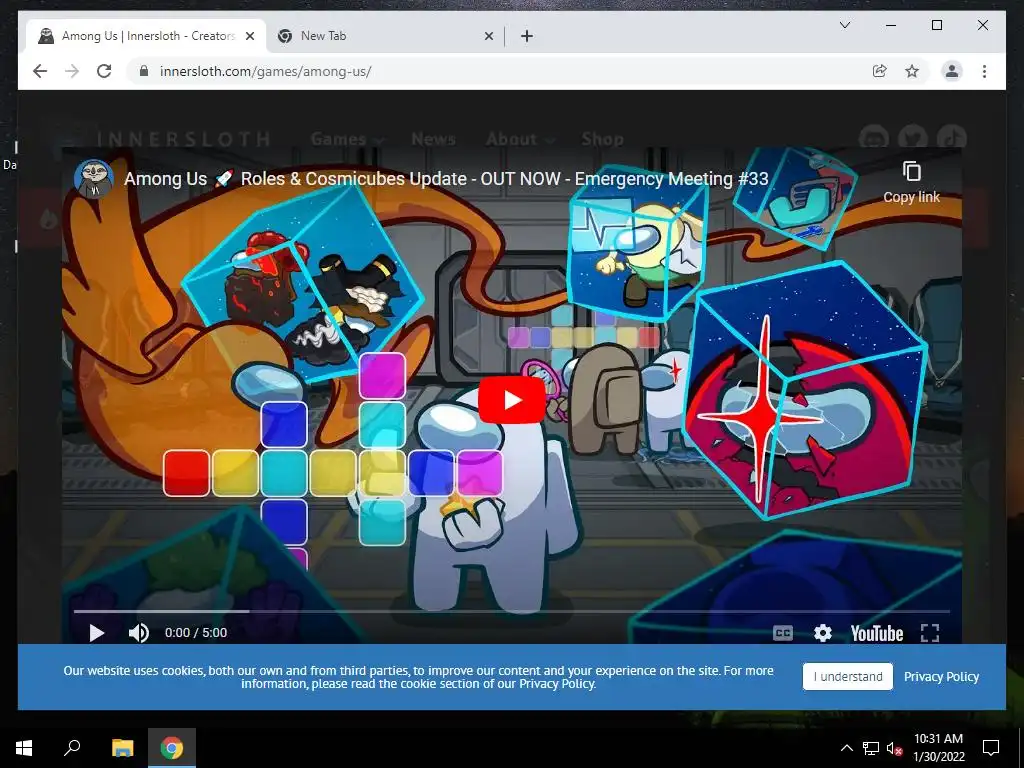Open the Twitter social icon
Viewport: 1024px width, 768px height.
(913, 138)
